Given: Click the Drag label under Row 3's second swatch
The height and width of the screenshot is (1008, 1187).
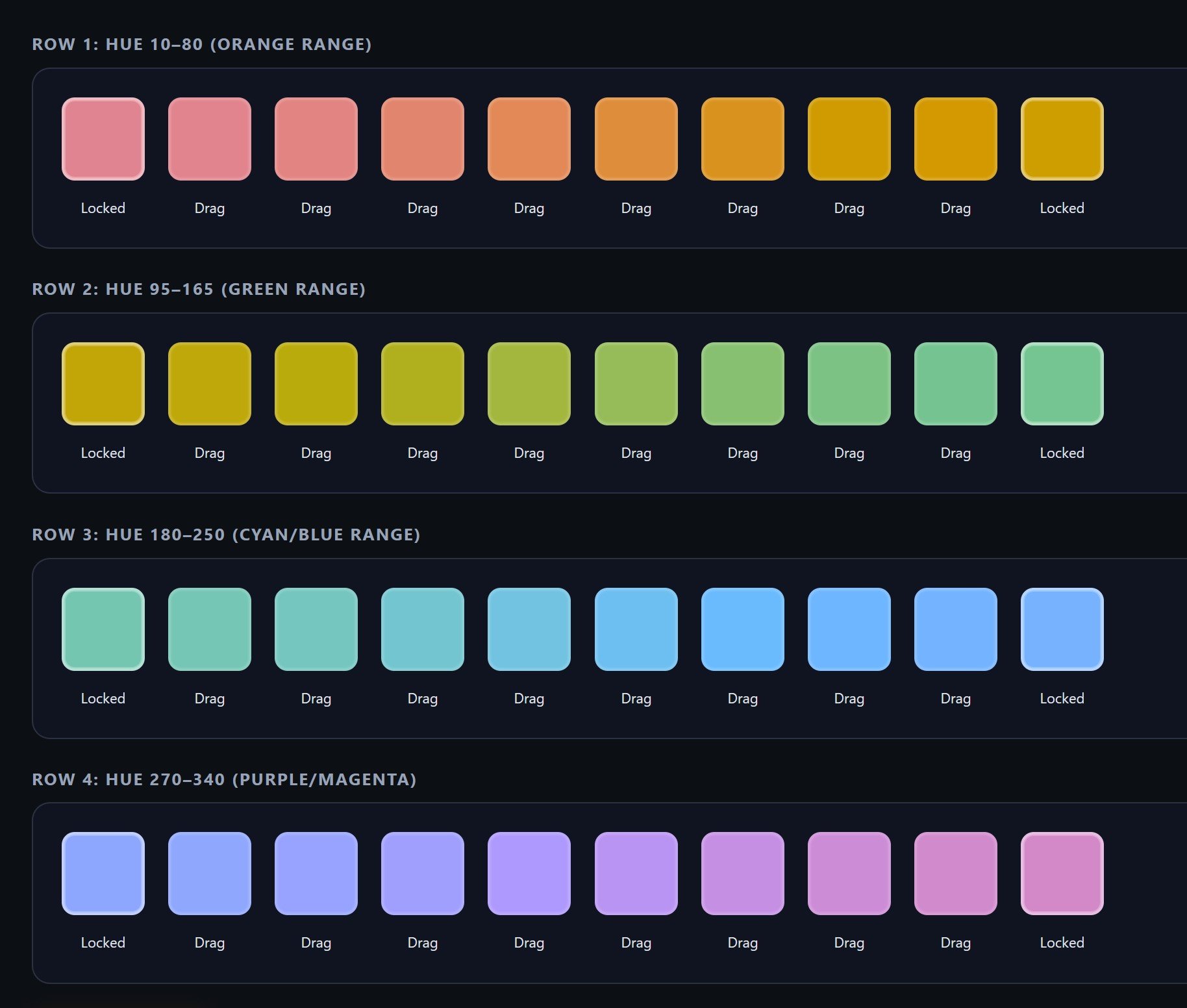Looking at the screenshot, I should (x=209, y=698).
